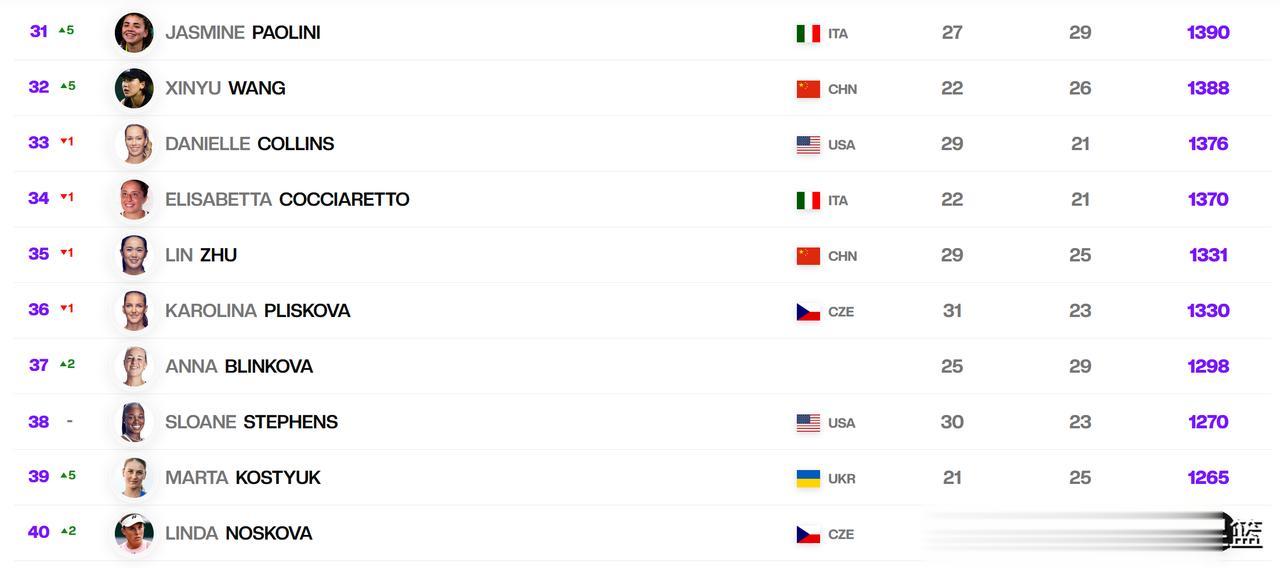Viewport: 1280px width, 568px height.
Task: Click the green up arrow at rank 31
Action: [61, 30]
